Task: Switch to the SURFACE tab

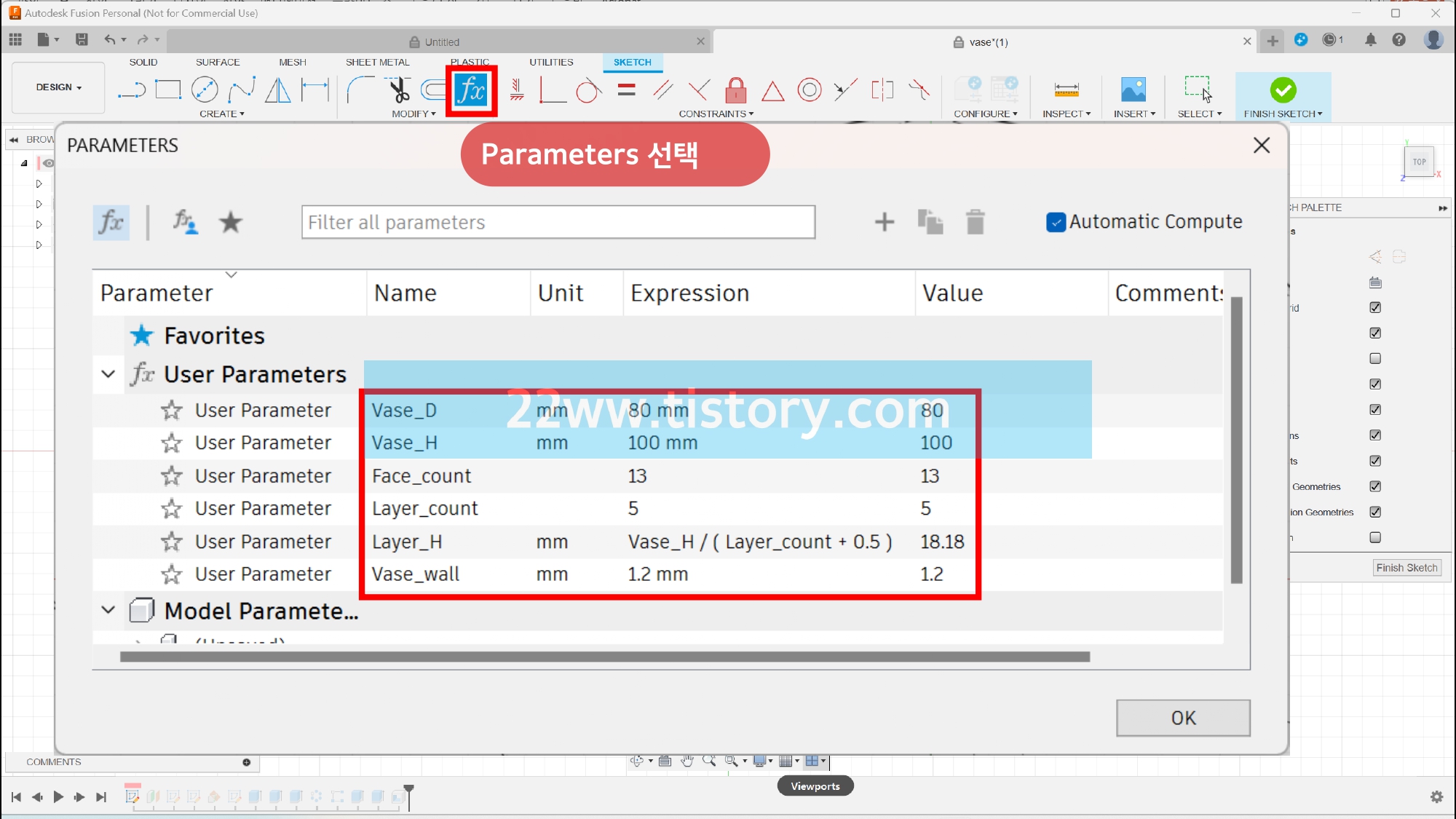Action: (x=217, y=62)
